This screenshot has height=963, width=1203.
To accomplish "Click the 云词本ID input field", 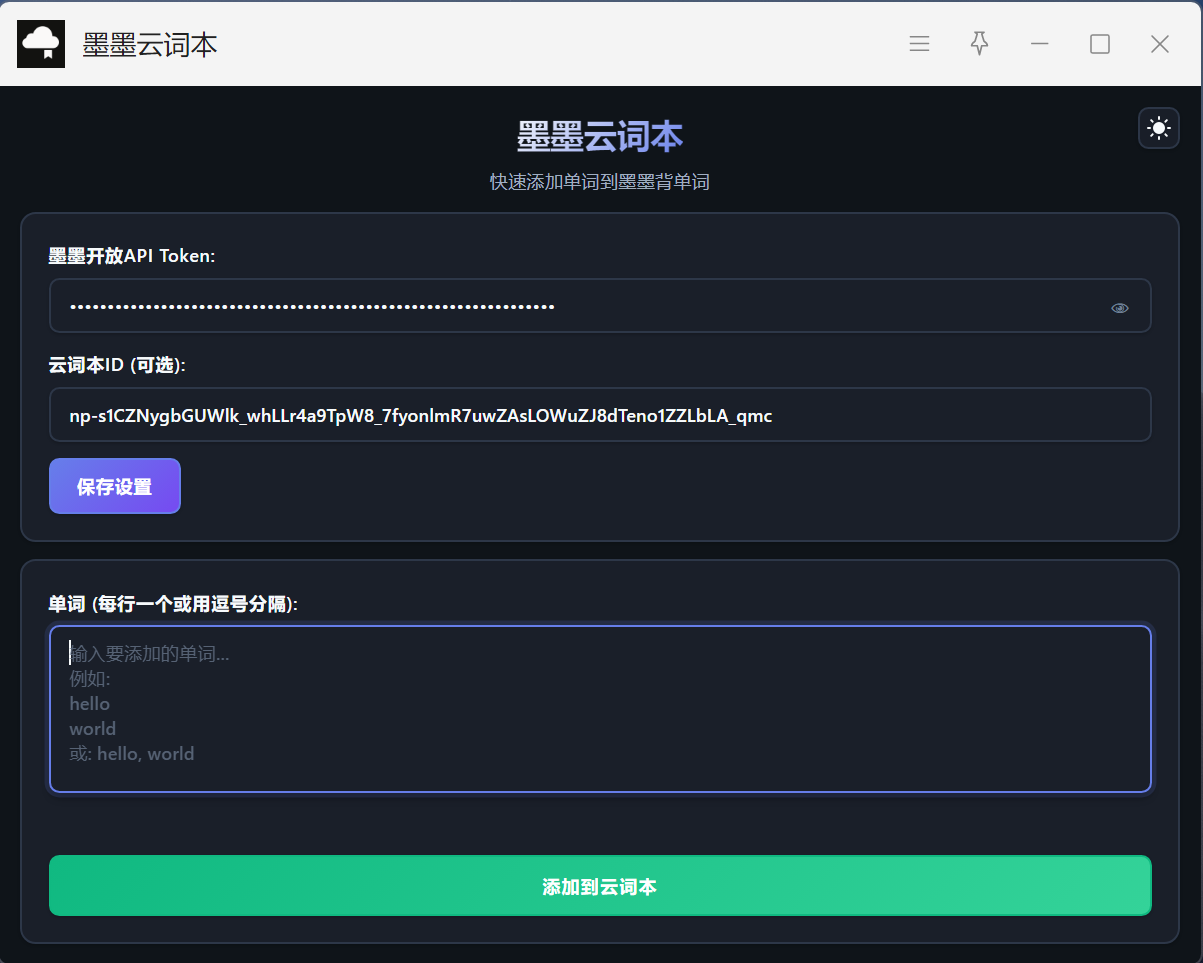I will point(600,414).
